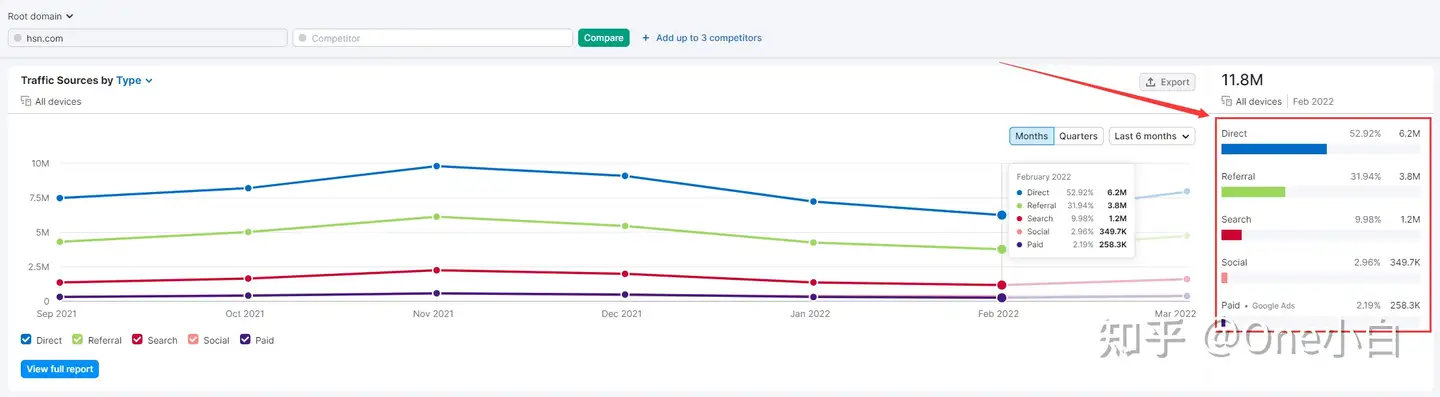The height and width of the screenshot is (397, 1440).
Task: Uncheck the Referral series checkbox
Action: pyautogui.click(x=78, y=340)
